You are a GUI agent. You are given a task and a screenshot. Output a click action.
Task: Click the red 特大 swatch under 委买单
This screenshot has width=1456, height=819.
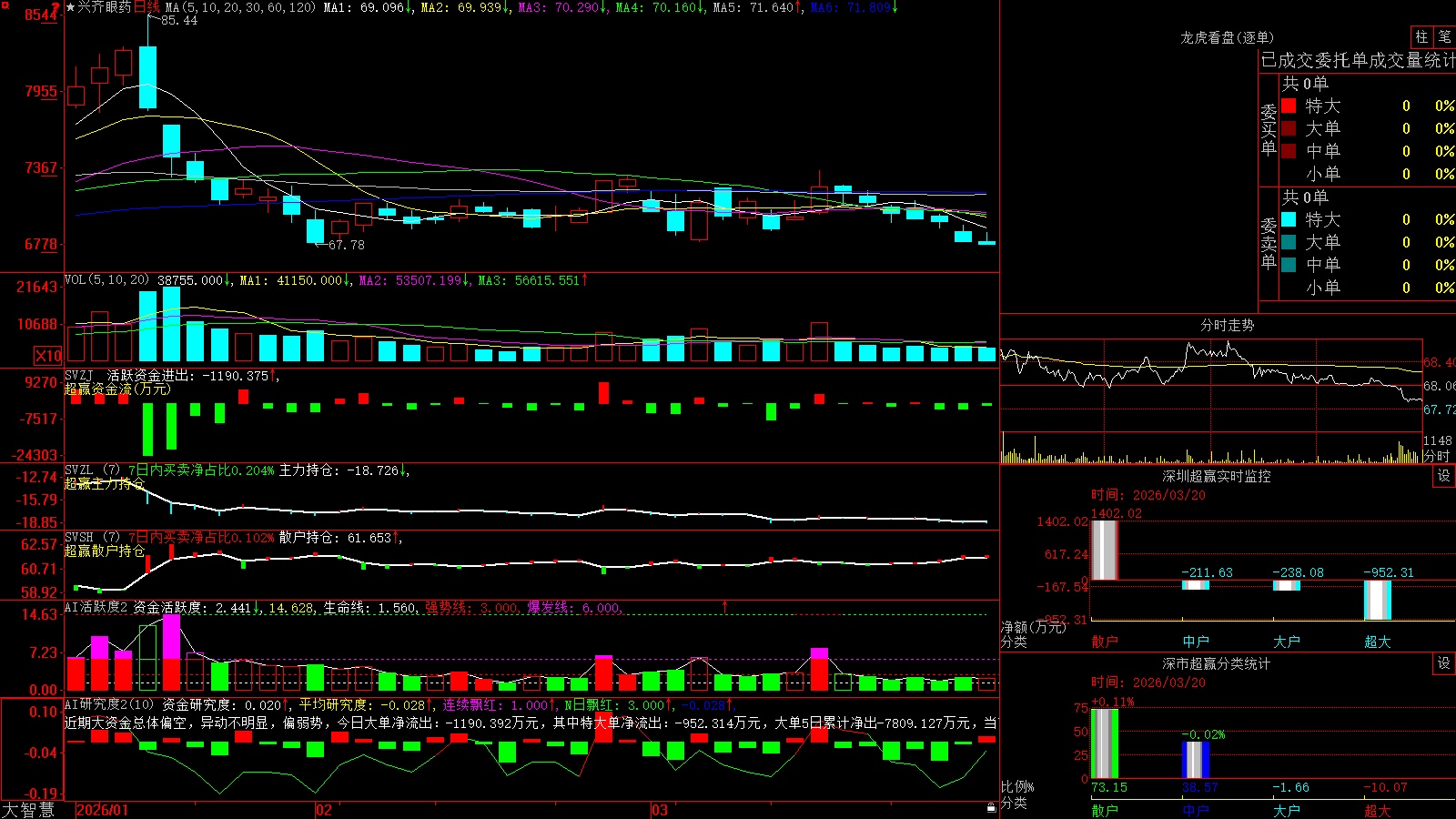pos(1289,106)
